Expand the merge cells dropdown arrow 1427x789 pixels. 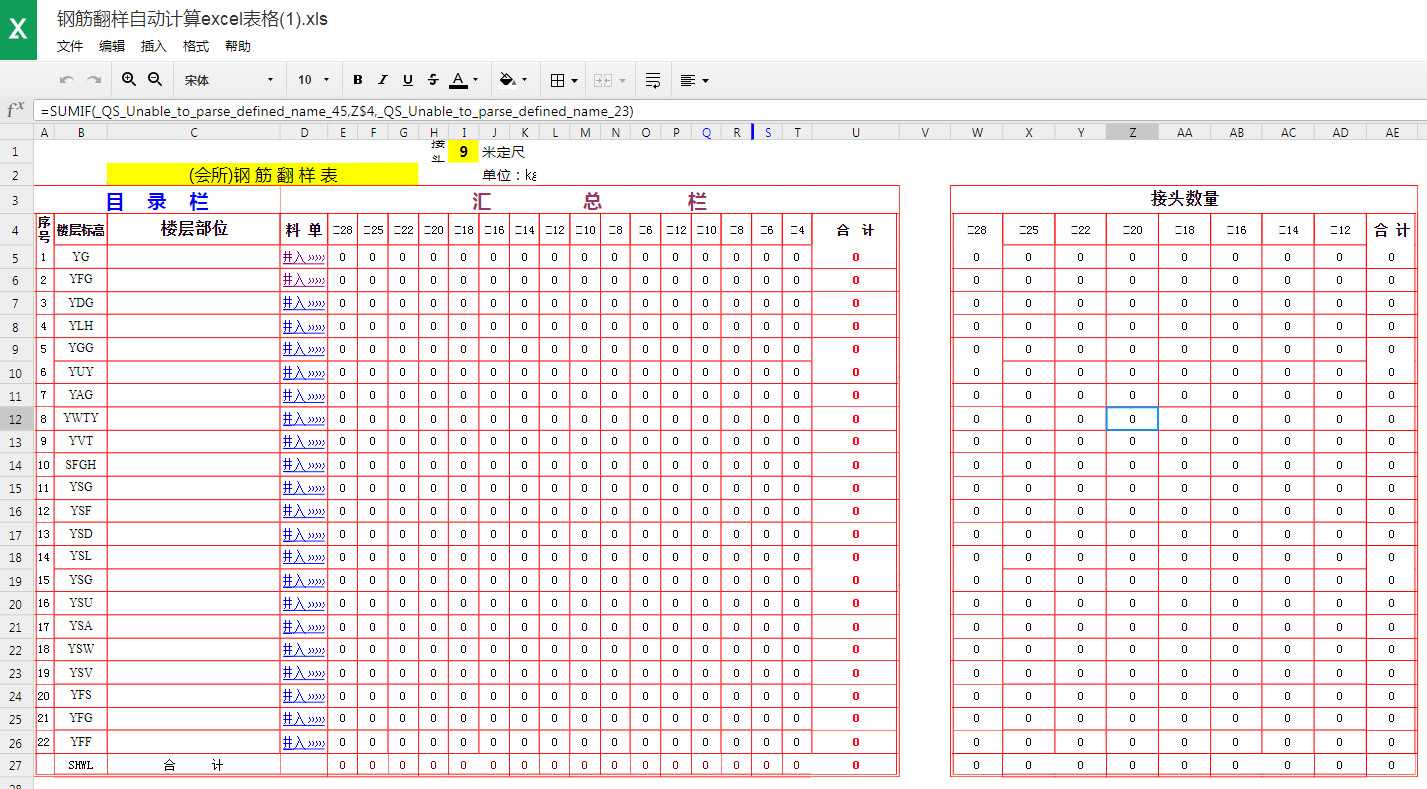tap(622, 80)
